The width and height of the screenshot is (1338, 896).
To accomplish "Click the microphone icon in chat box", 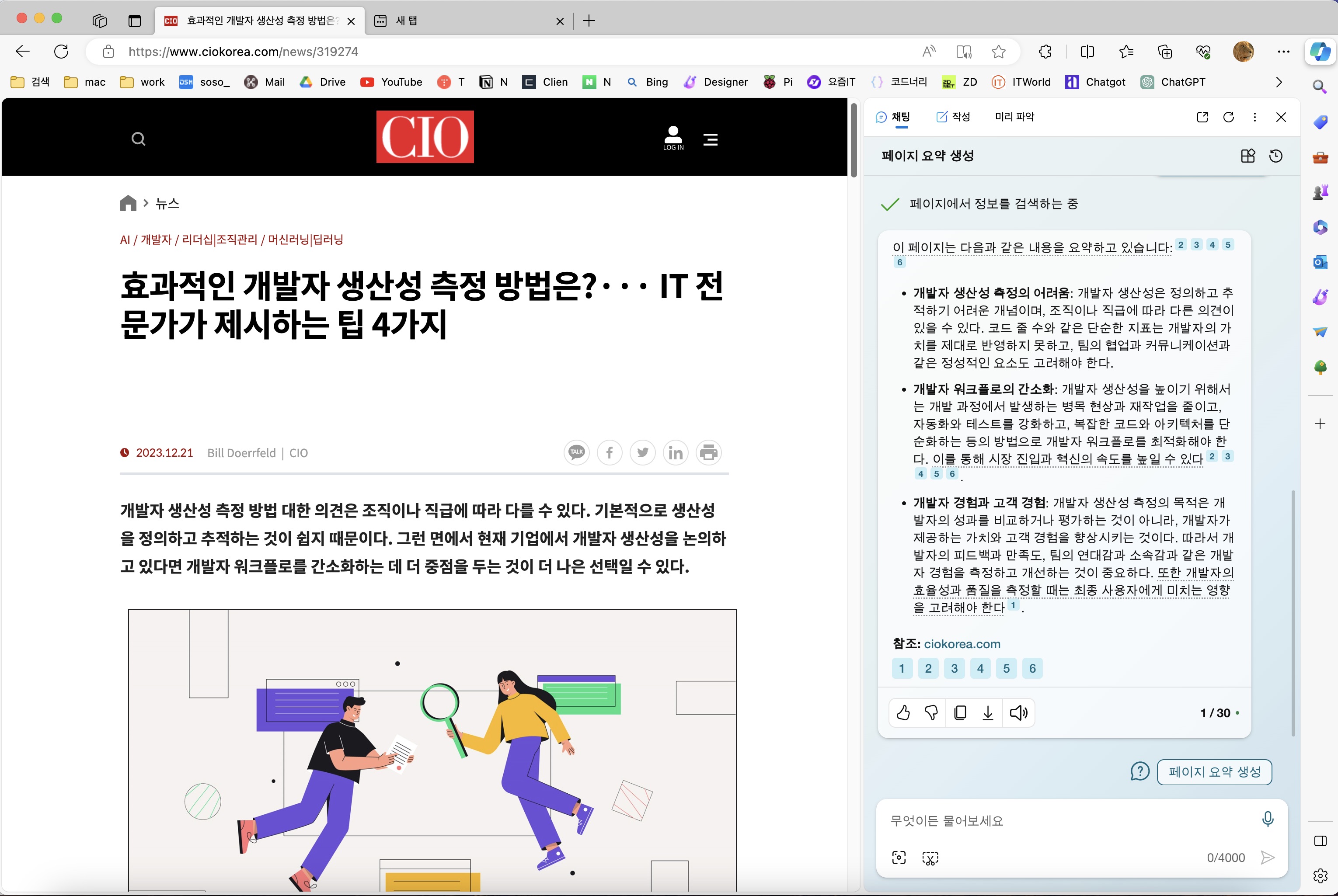I will tap(1267, 819).
